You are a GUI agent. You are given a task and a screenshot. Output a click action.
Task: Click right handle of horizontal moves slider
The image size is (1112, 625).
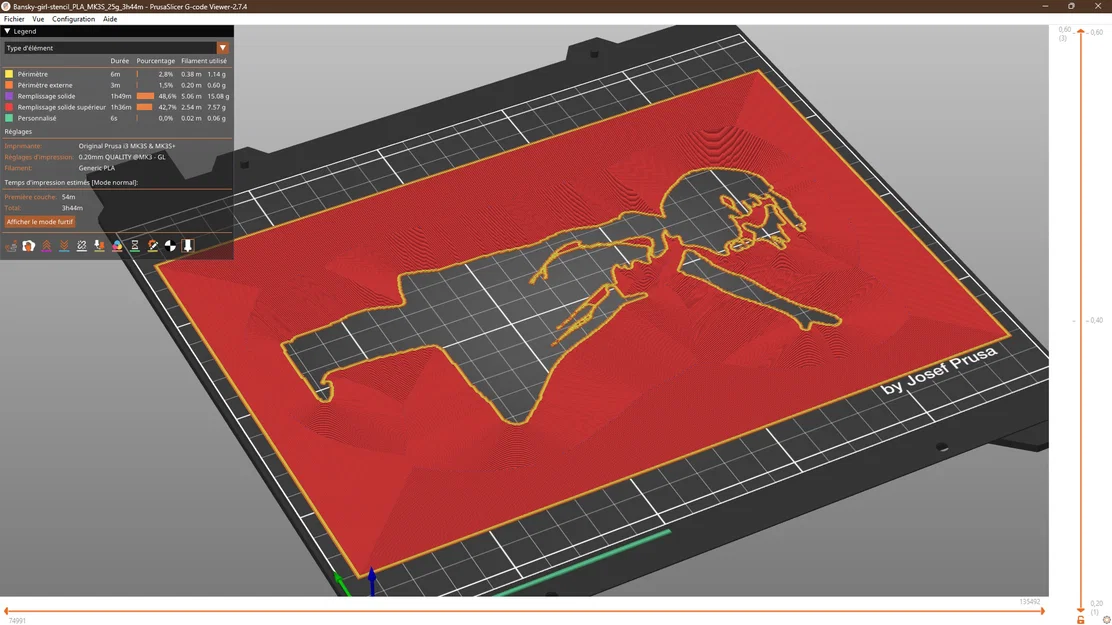(1043, 611)
